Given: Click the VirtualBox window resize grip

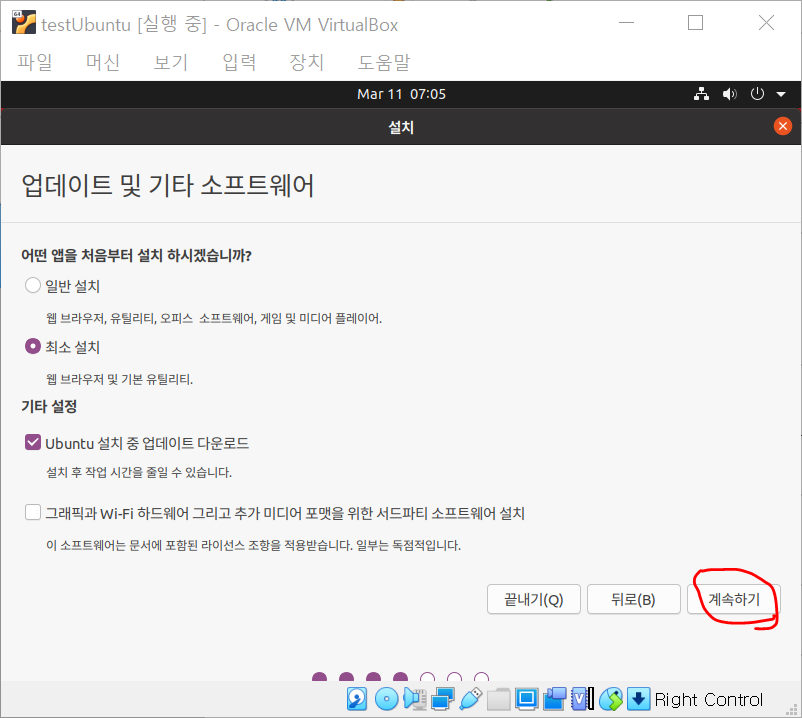Looking at the screenshot, I should (x=792, y=709).
